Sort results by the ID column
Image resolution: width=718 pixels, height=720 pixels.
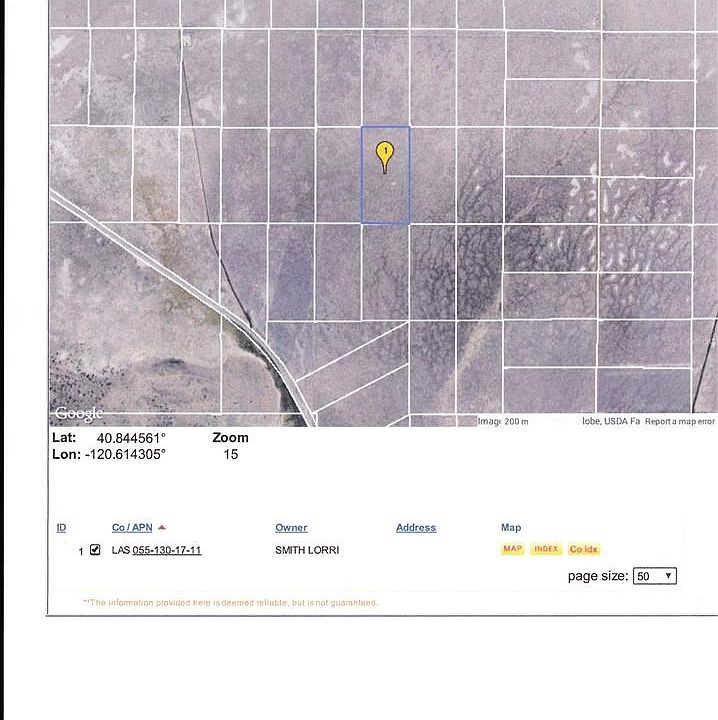[x=61, y=528]
